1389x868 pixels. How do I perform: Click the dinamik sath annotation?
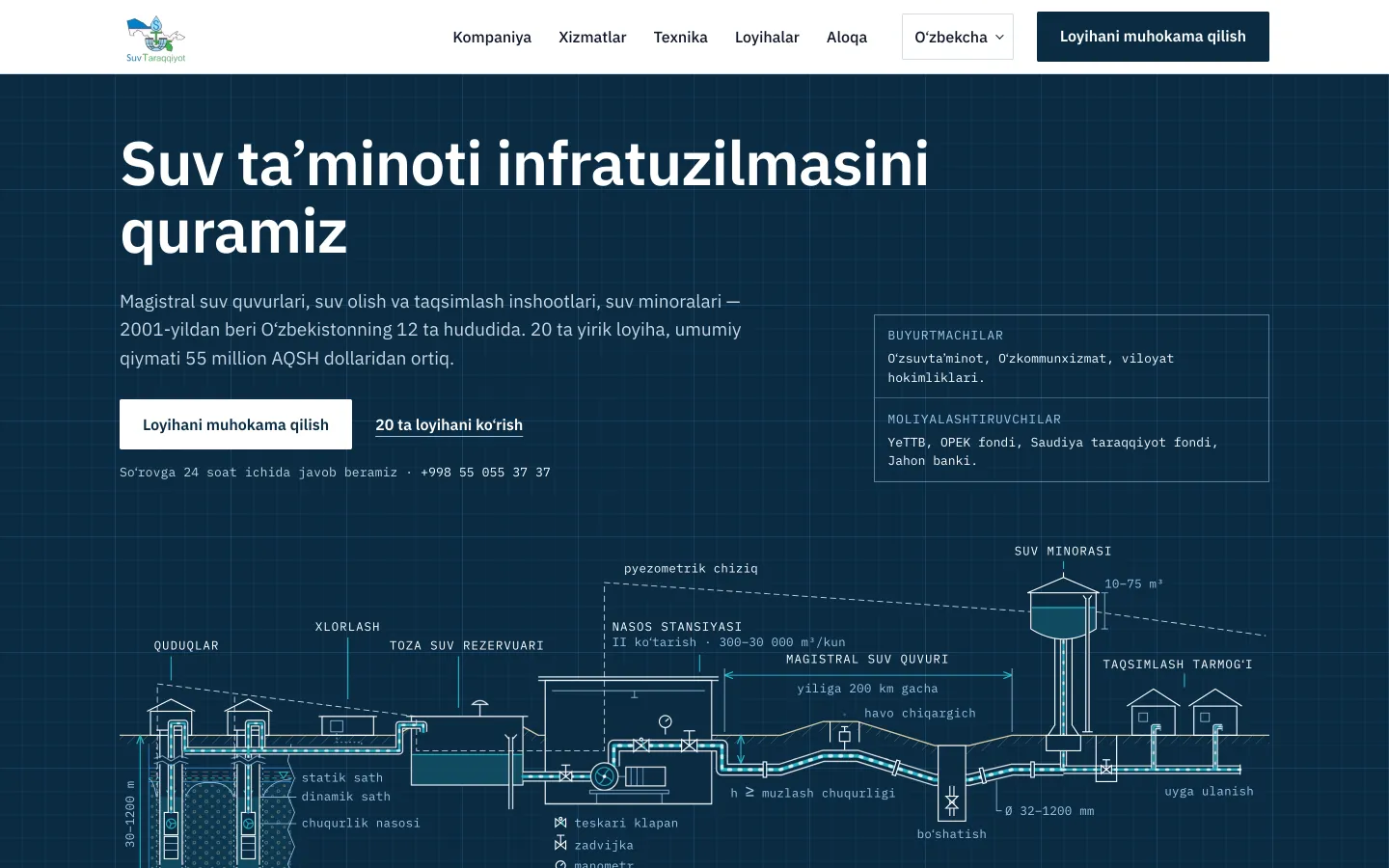click(346, 798)
